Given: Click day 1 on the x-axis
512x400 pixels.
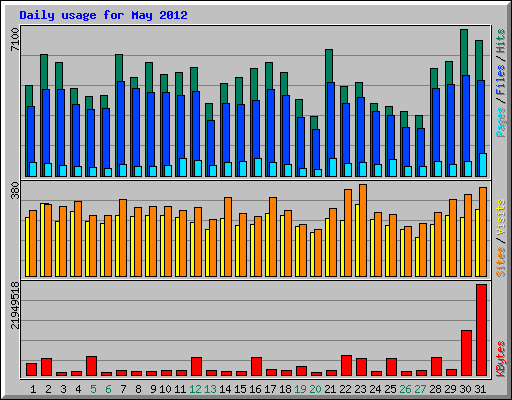Looking at the screenshot, I should click(33, 389).
